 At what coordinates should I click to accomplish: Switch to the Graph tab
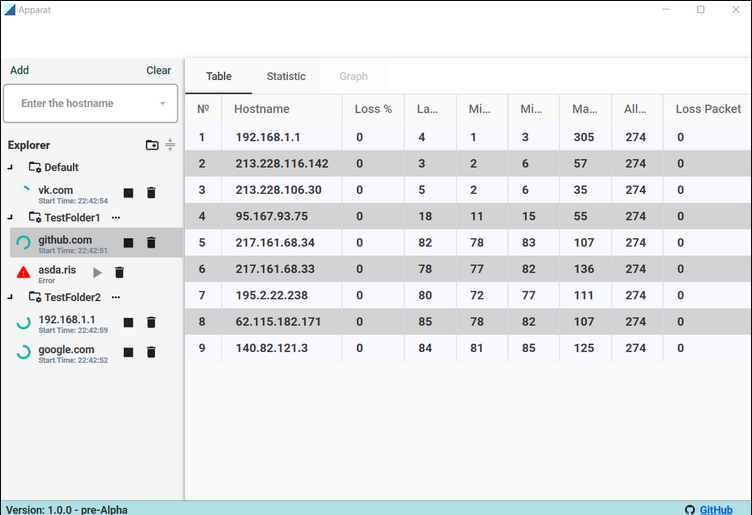pyautogui.click(x=353, y=76)
